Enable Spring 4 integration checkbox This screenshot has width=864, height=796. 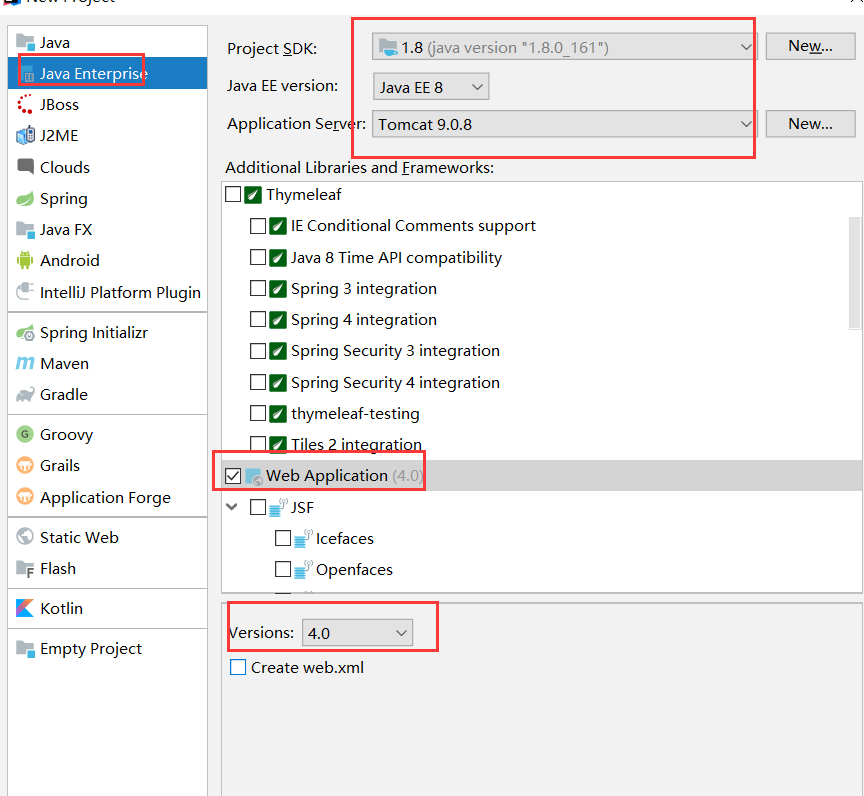point(258,320)
